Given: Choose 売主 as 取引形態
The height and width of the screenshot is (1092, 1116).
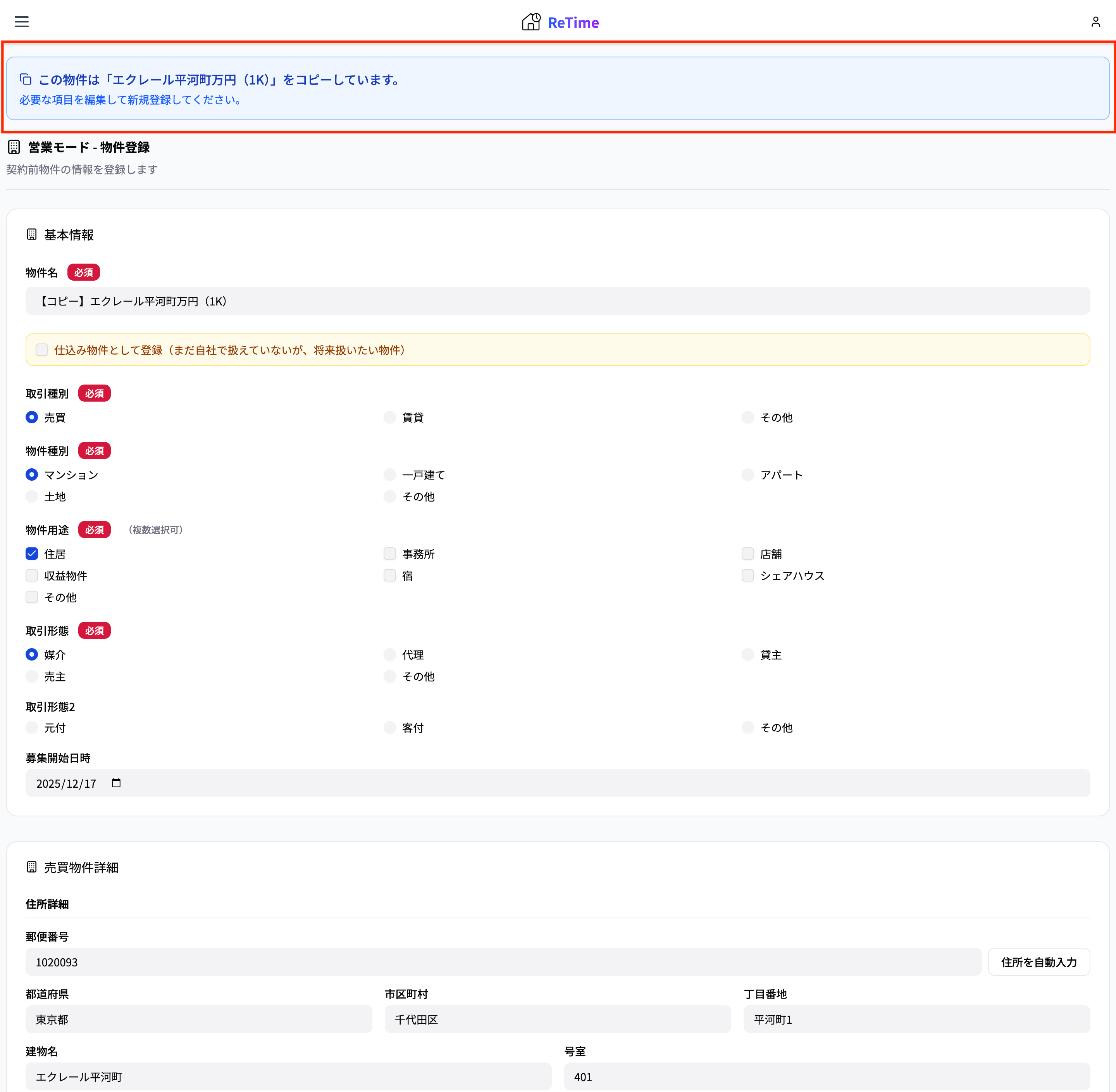Looking at the screenshot, I should tap(32, 676).
